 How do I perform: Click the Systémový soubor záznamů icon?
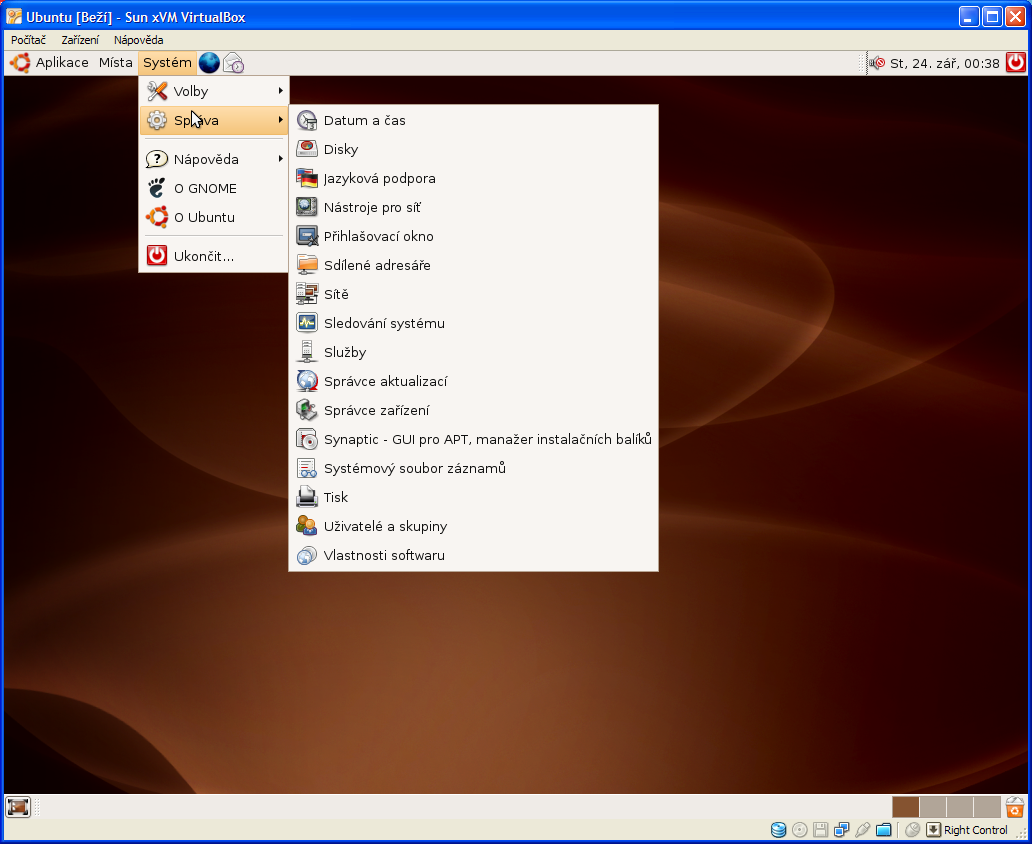click(307, 468)
